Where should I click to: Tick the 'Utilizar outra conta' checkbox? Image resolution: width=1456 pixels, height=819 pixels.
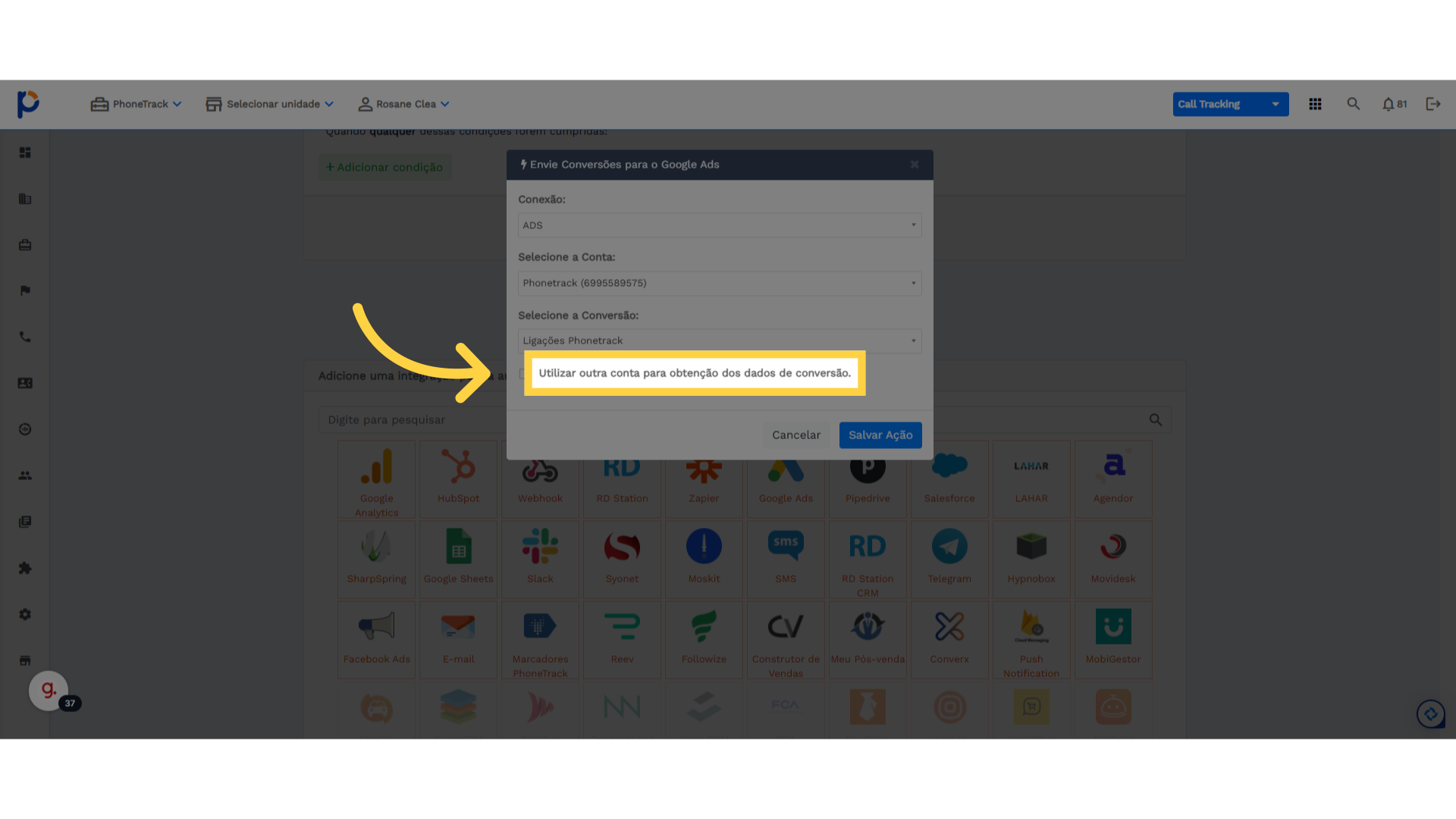click(x=522, y=373)
